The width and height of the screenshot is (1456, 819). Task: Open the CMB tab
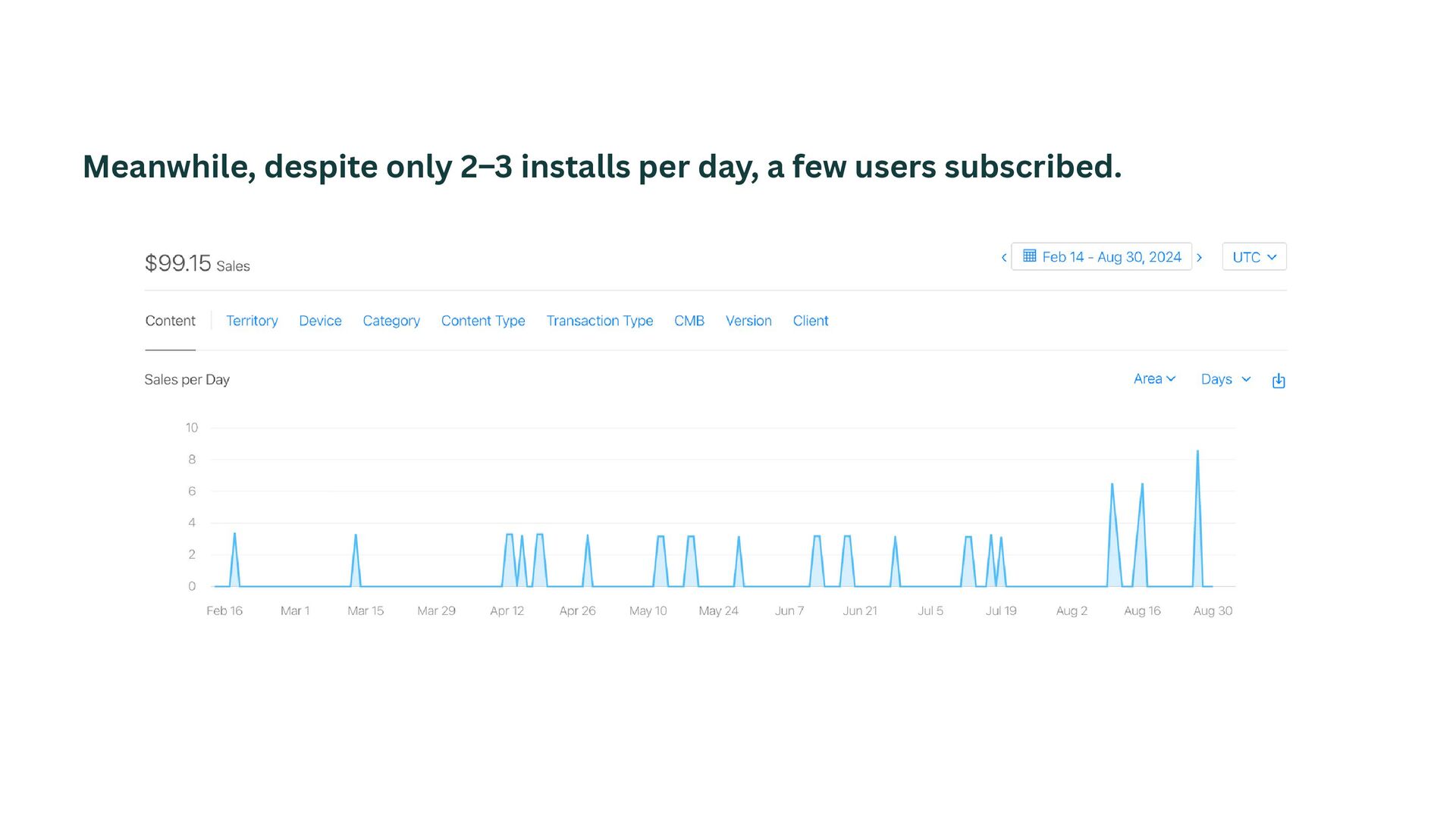point(689,321)
